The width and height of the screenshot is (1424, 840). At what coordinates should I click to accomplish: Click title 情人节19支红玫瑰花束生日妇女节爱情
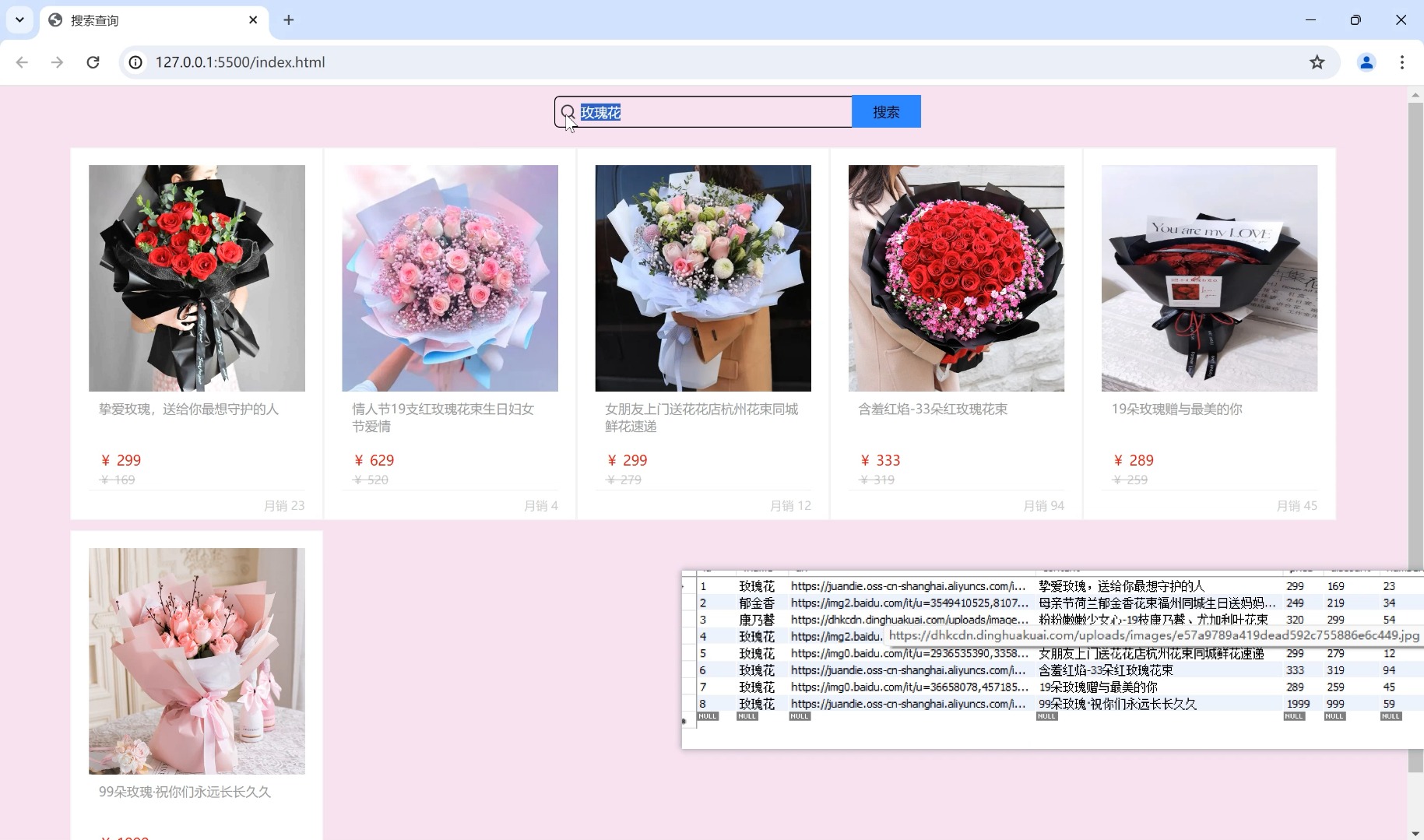tap(443, 418)
